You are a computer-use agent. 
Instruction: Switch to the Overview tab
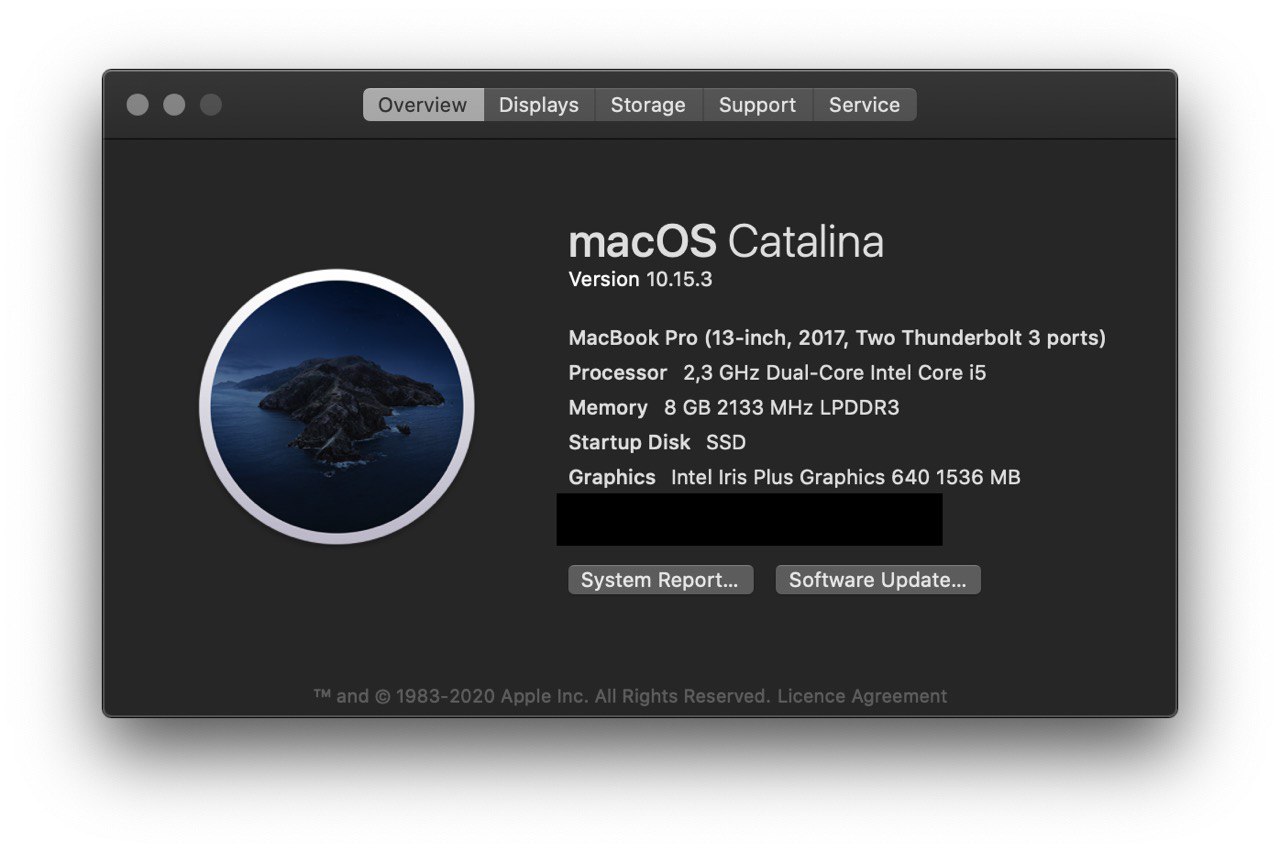(x=423, y=105)
